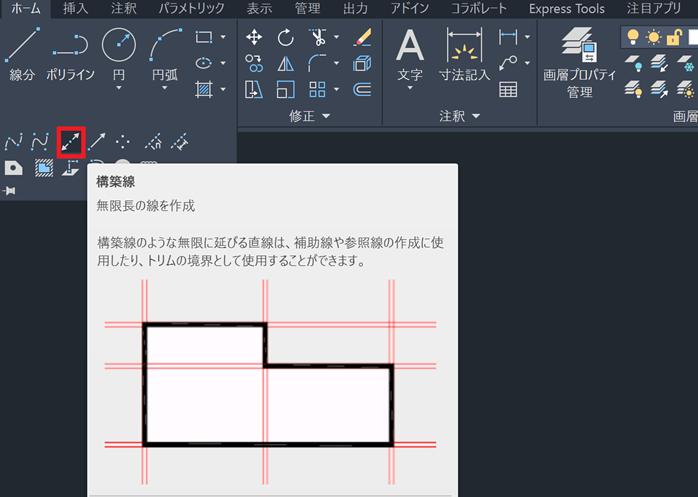Select the ポリライン polyline tool
This screenshot has height=497, width=698.
coord(70,52)
